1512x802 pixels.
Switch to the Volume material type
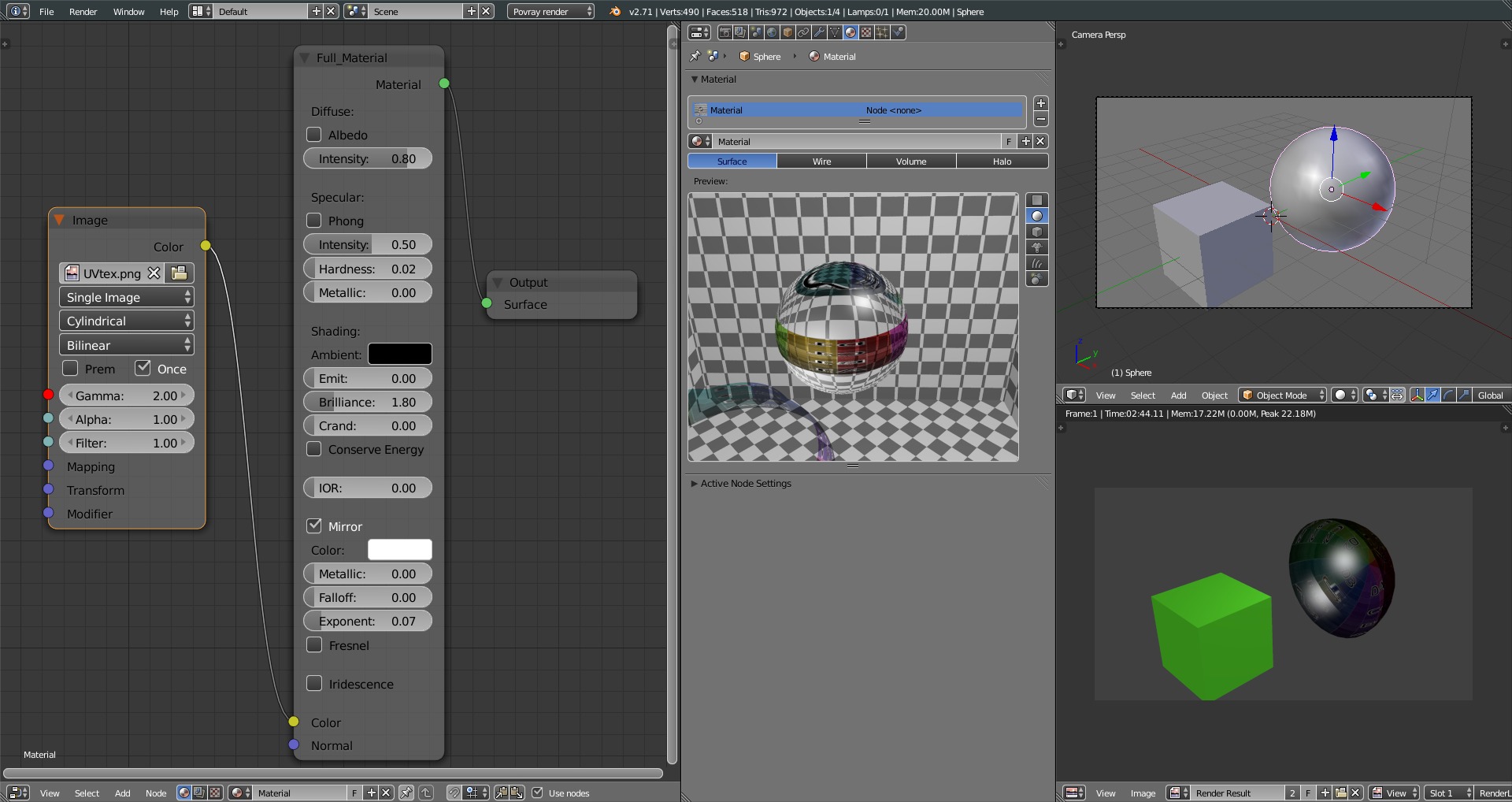[x=911, y=161]
